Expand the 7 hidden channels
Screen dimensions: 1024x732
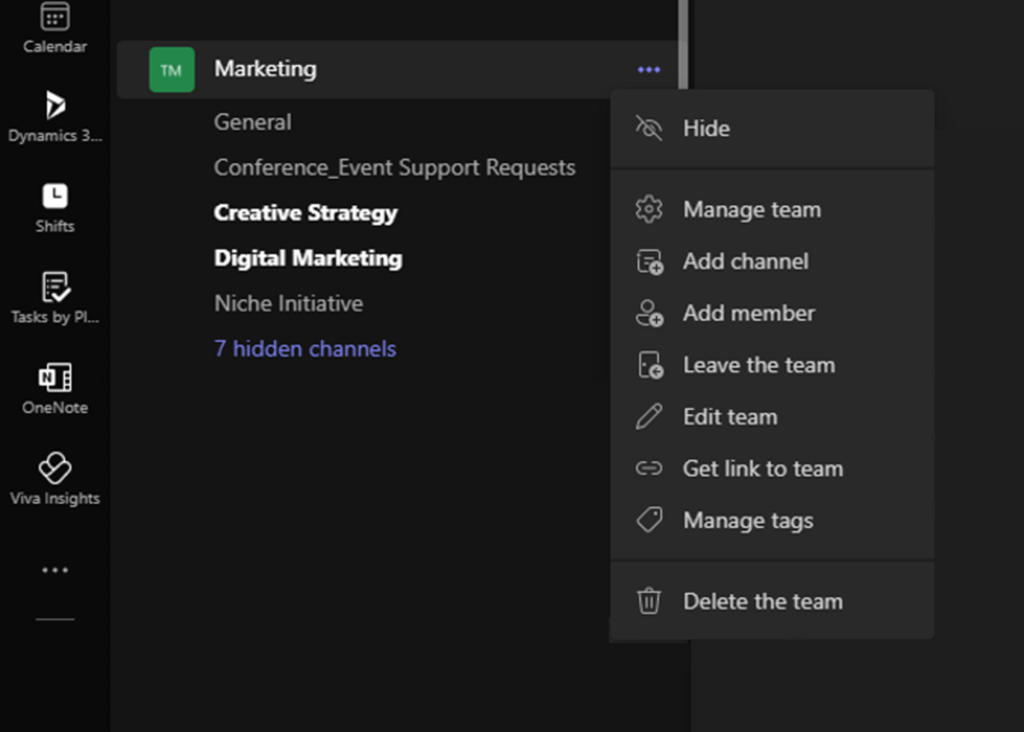pos(305,349)
